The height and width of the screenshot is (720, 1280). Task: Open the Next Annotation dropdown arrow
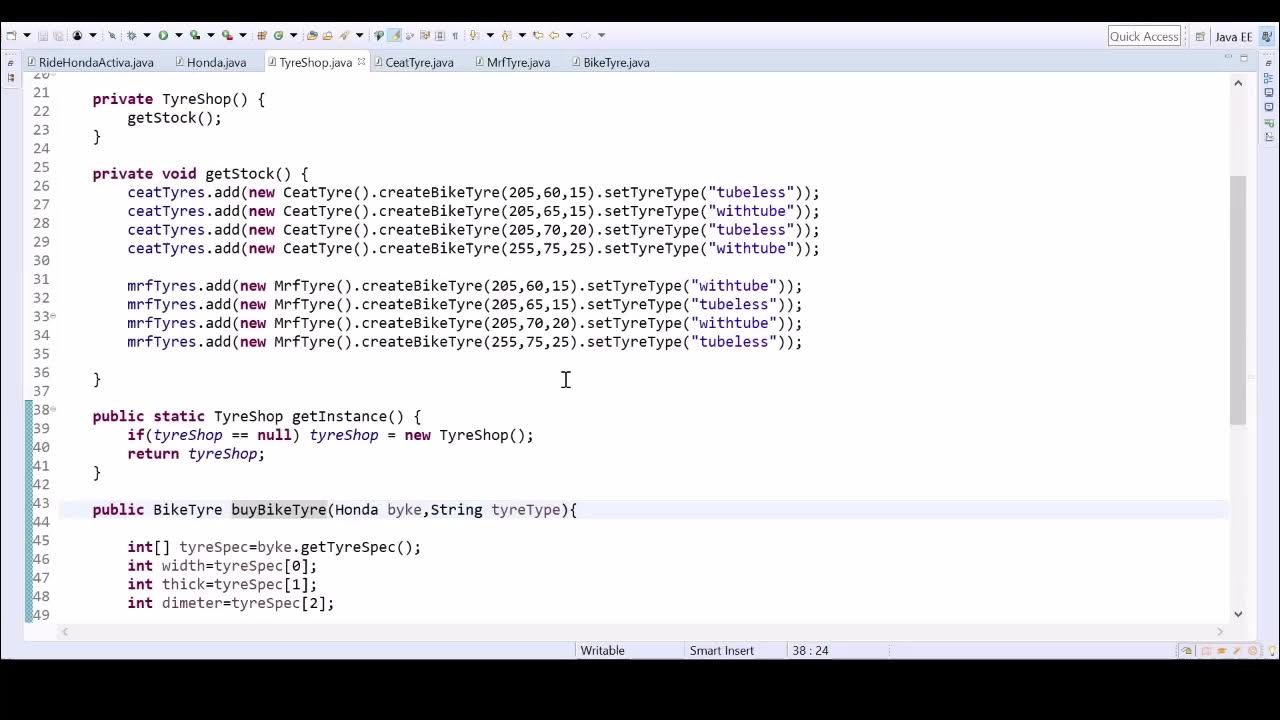490,35
